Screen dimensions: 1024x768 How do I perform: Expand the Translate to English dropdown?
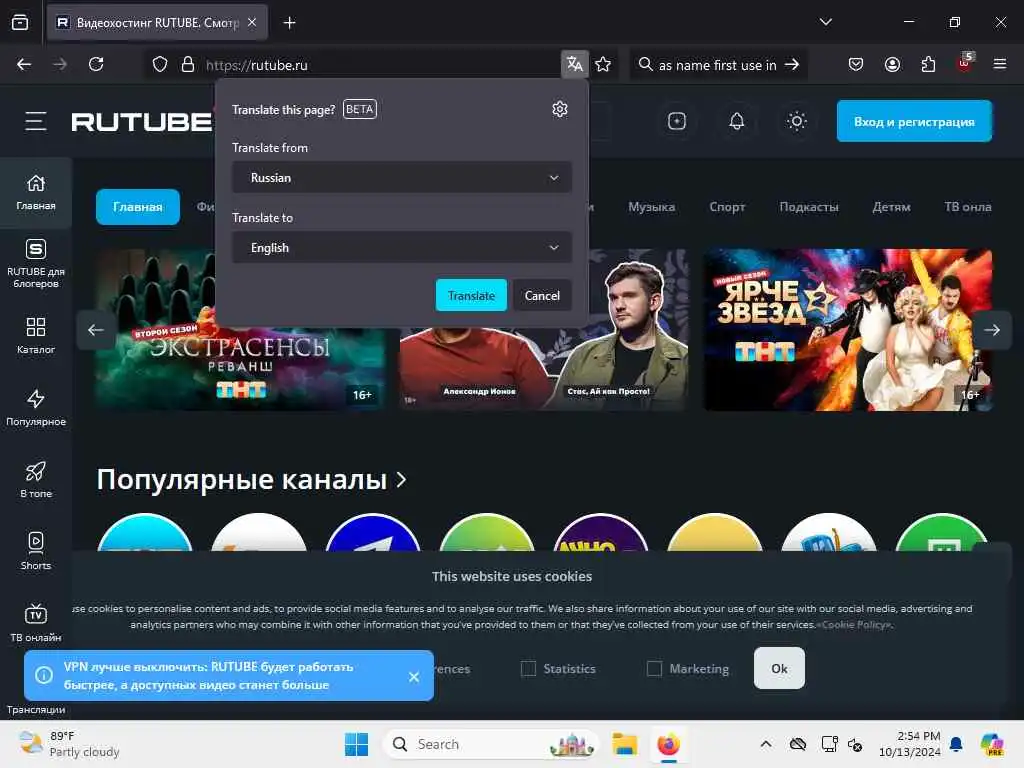tap(402, 248)
